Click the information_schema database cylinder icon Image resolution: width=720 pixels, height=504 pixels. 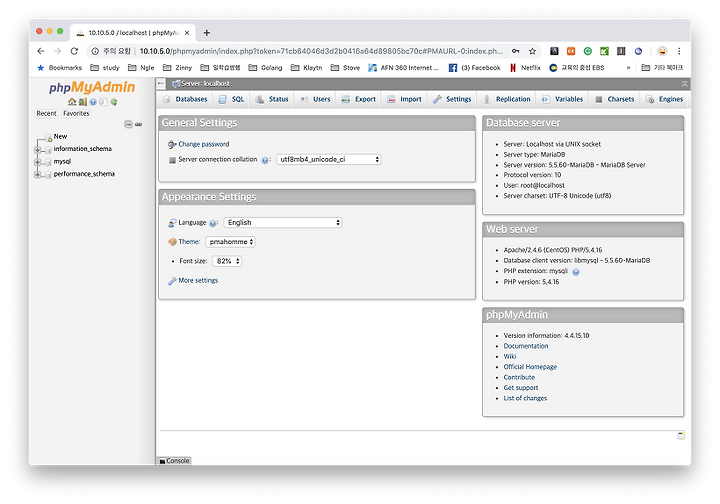pos(48,150)
